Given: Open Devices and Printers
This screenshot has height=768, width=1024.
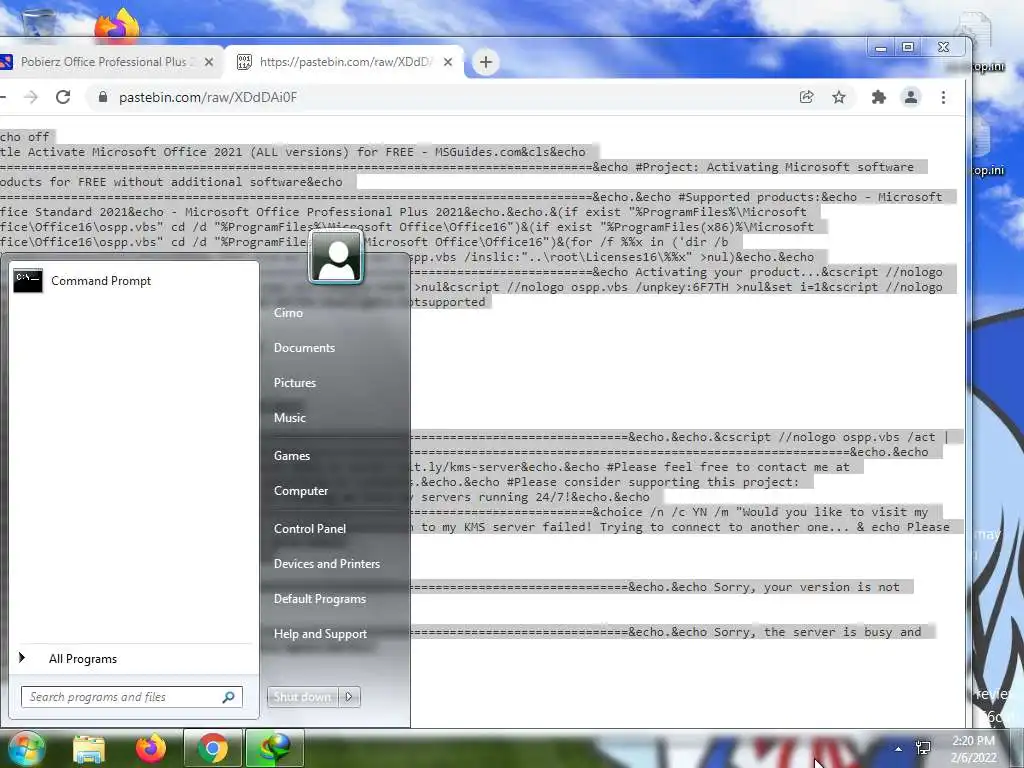Looking at the screenshot, I should pos(327,564).
